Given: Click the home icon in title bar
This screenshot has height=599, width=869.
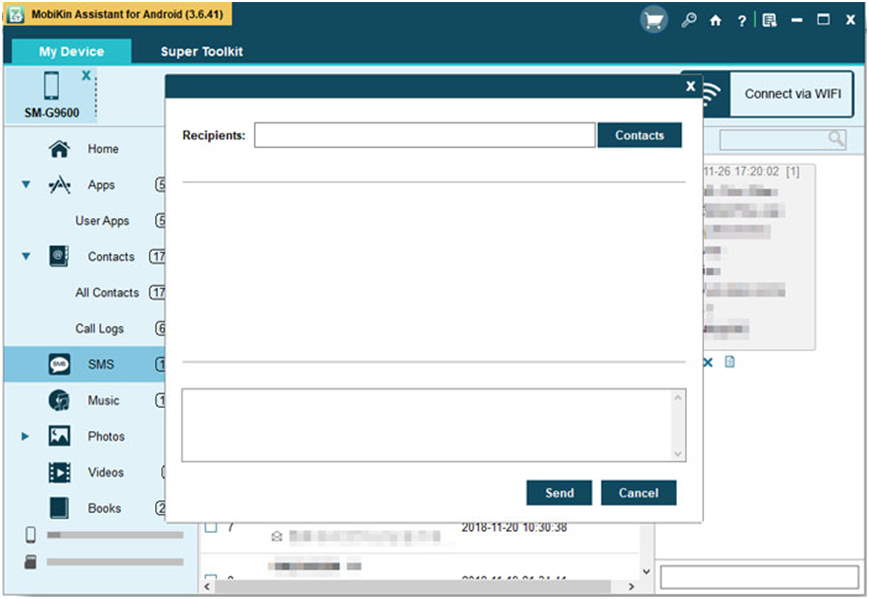Looking at the screenshot, I should pyautogui.click(x=715, y=20).
